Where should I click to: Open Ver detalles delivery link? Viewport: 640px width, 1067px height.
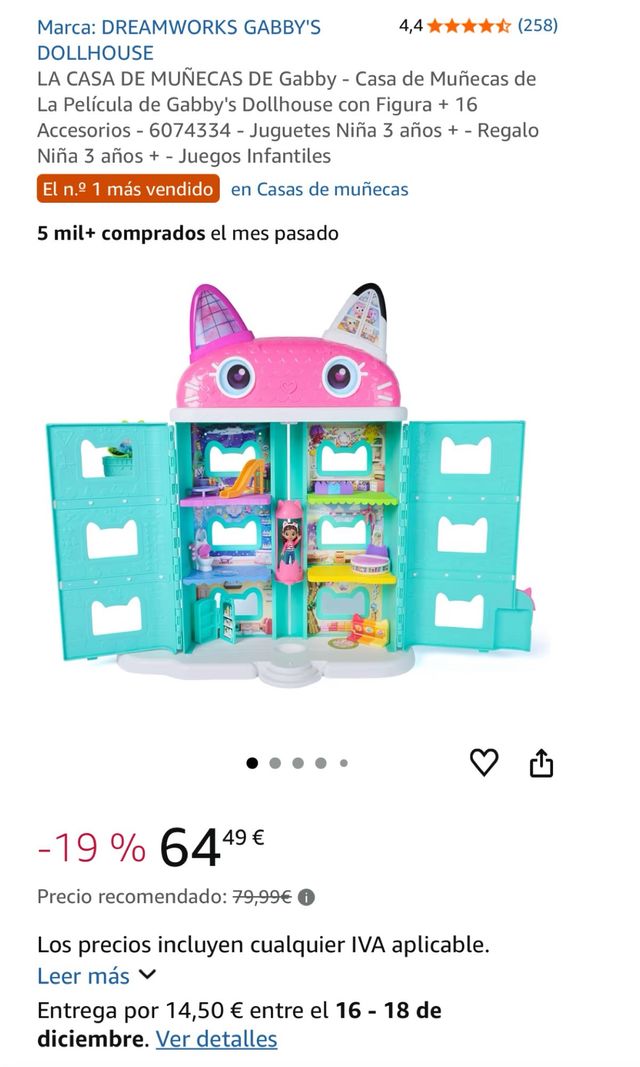click(216, 1039)
